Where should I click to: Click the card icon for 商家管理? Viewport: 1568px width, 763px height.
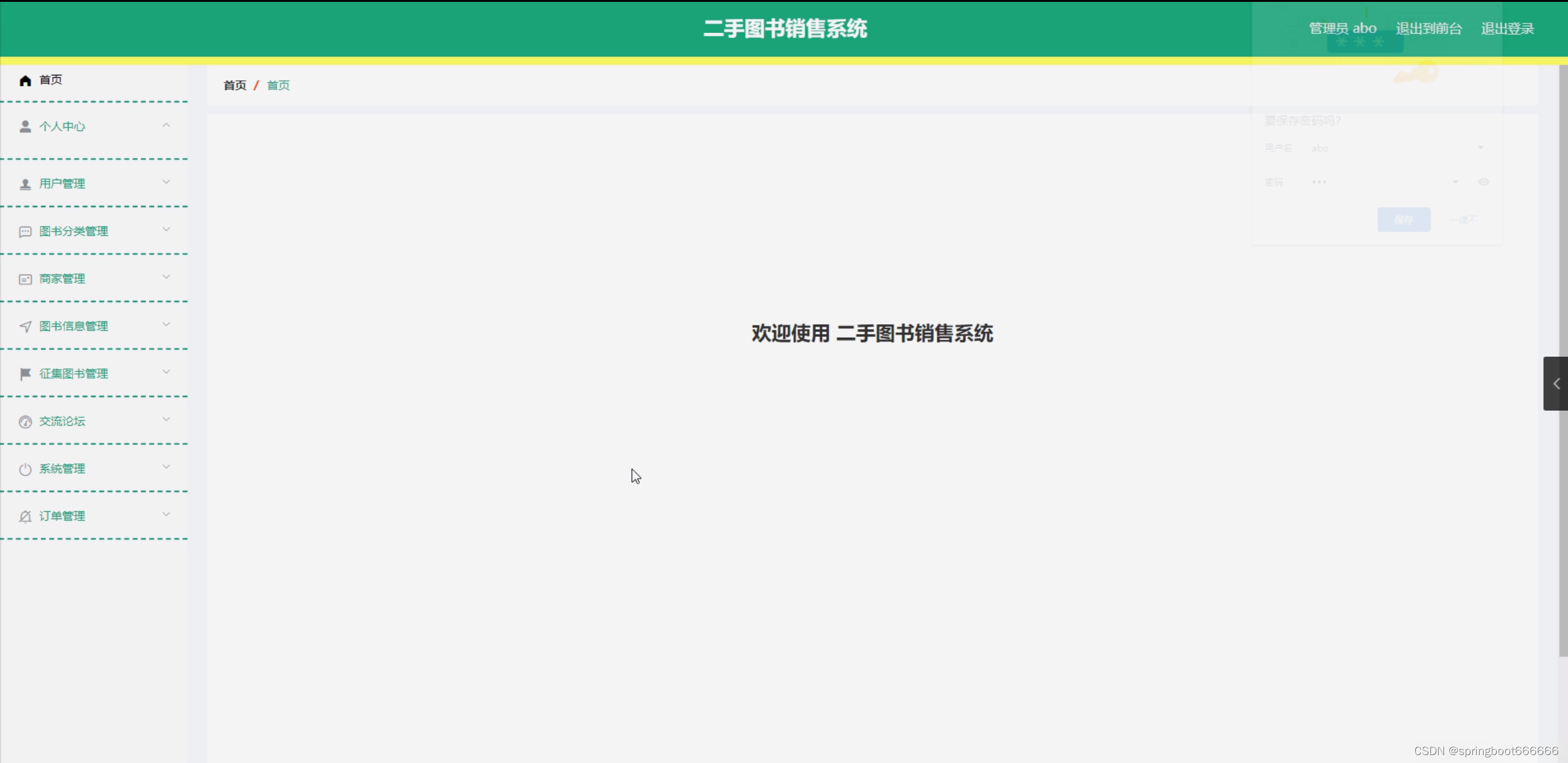[25, 279]
